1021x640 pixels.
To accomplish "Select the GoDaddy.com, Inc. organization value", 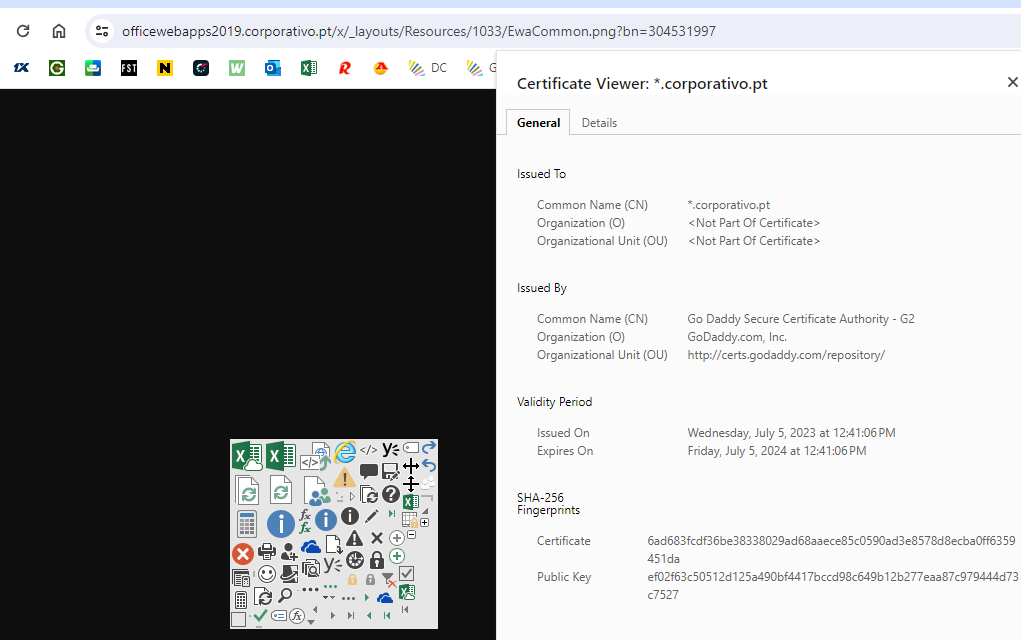I will click(x=737, y=337).
